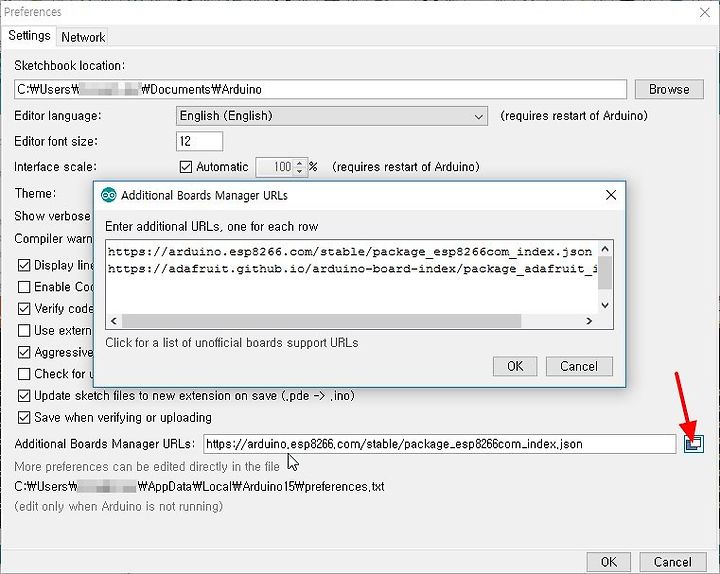
Task: Close the Preferences window
Action: (x=705, y=12)
